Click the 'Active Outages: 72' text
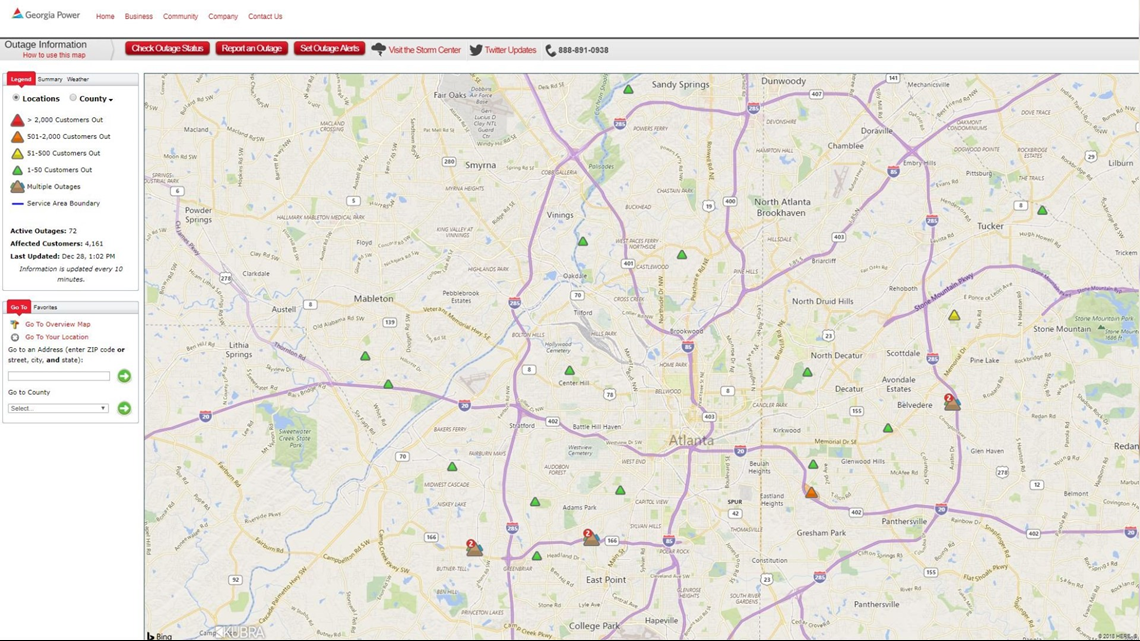 pos(44,231)
